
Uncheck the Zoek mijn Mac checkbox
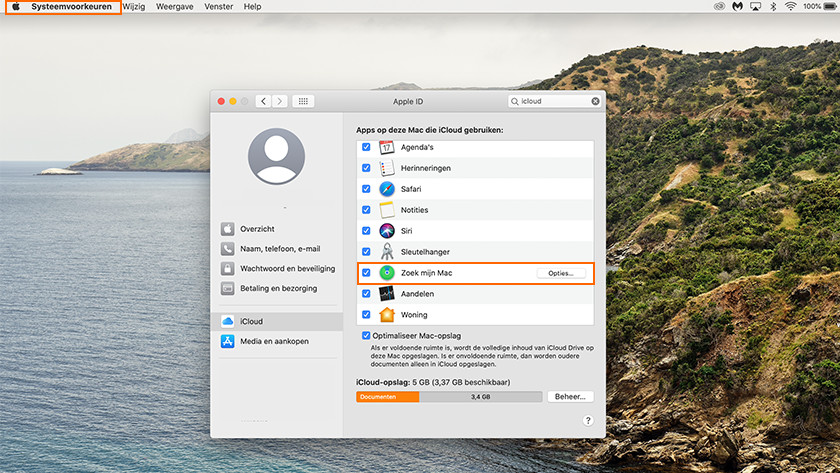pos(366,273)
